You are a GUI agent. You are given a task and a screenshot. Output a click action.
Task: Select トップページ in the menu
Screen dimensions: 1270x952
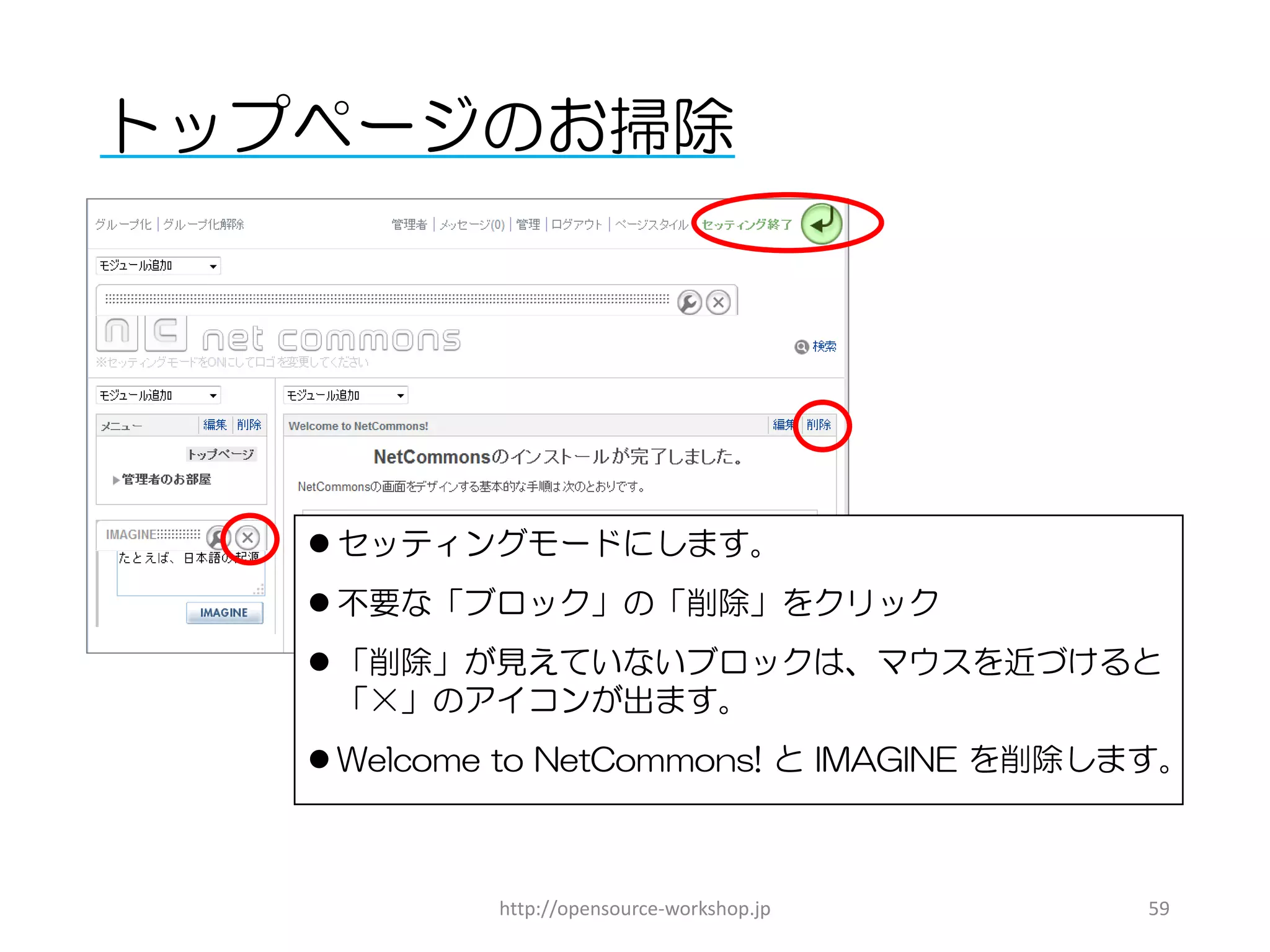tap(221, 454)
